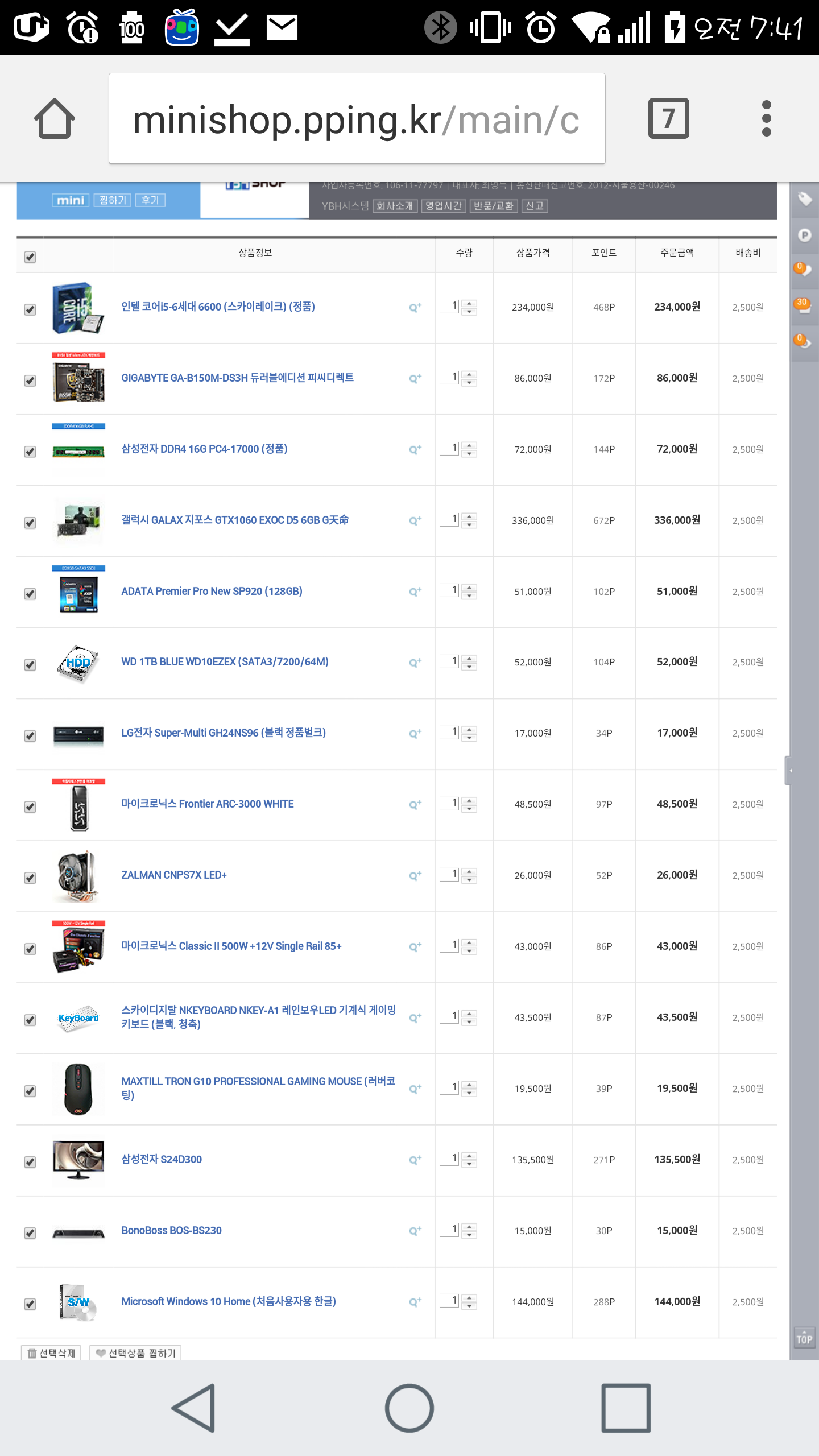The width and height of the screenshot is (819, 1456).
Task: Uncheck the WD 1TB BLUE row checkbox
Action: 30,665
